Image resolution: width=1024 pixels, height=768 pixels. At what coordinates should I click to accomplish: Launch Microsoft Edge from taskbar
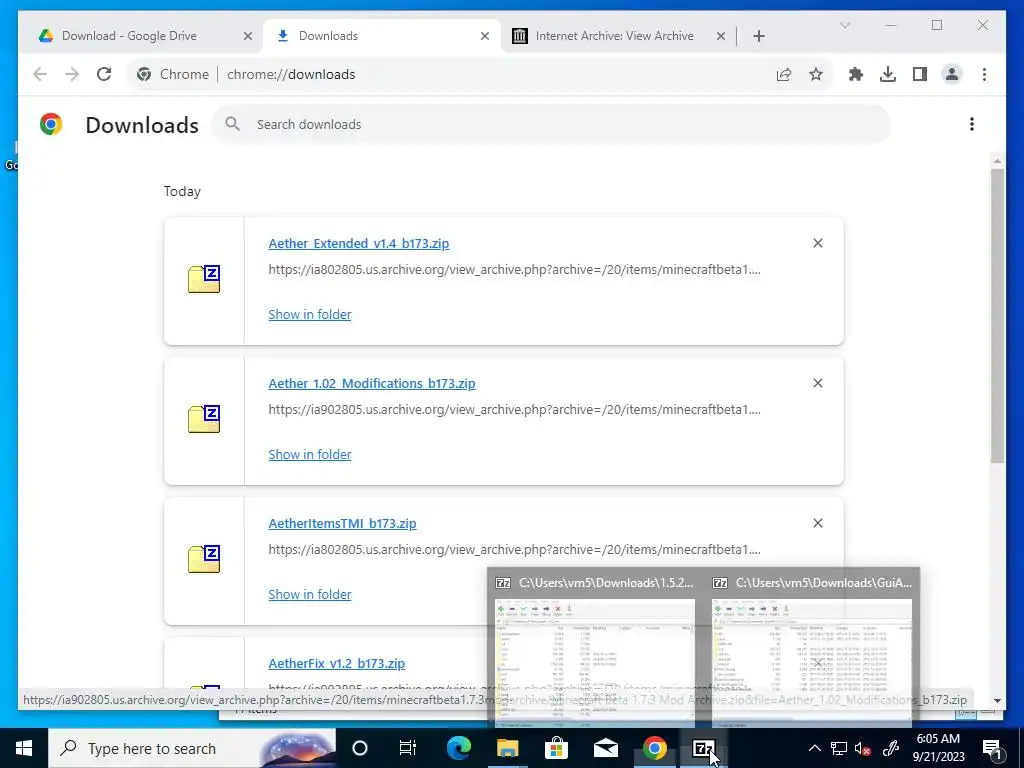(x=459, y=748)
